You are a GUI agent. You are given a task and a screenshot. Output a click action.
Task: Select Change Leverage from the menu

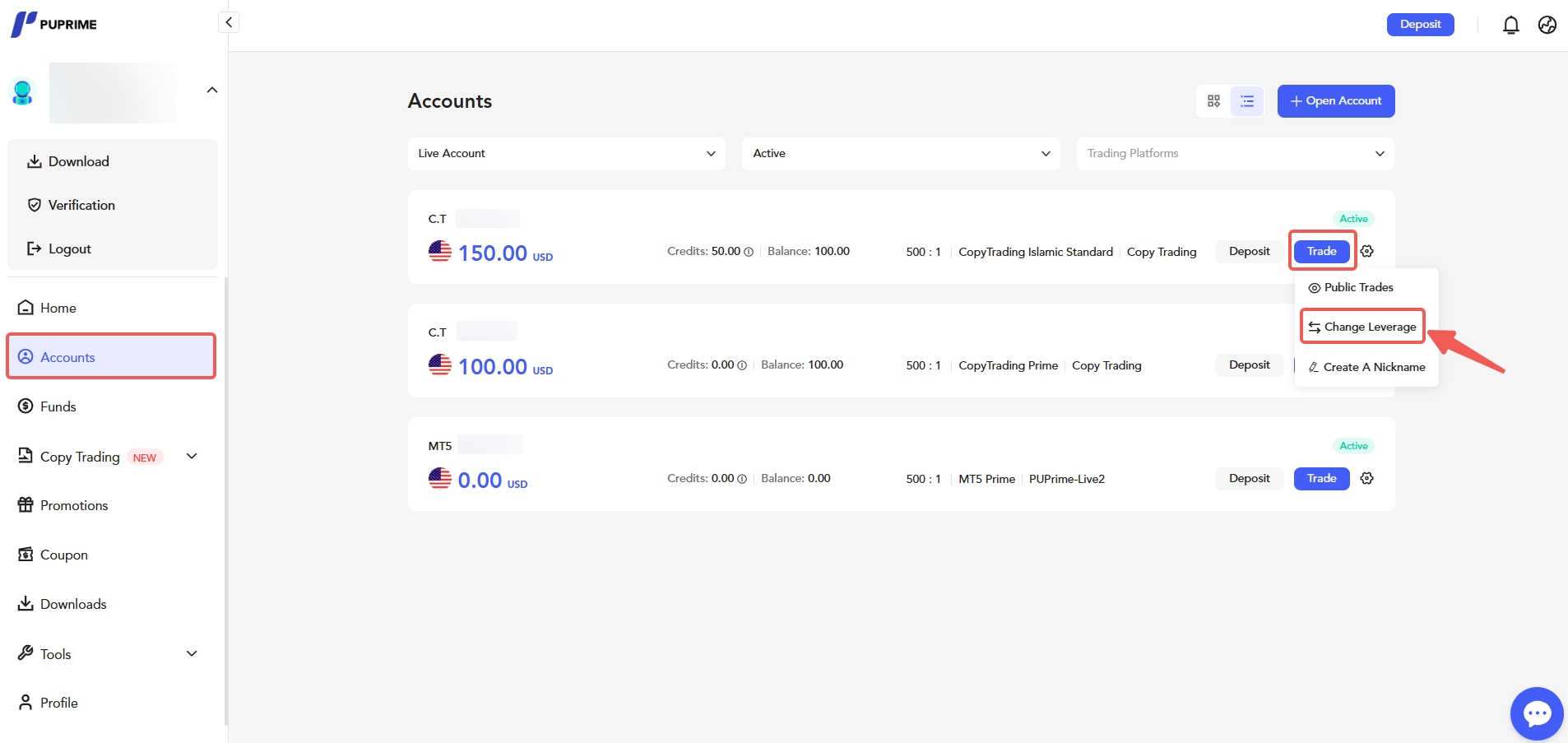click(1362, 327)
